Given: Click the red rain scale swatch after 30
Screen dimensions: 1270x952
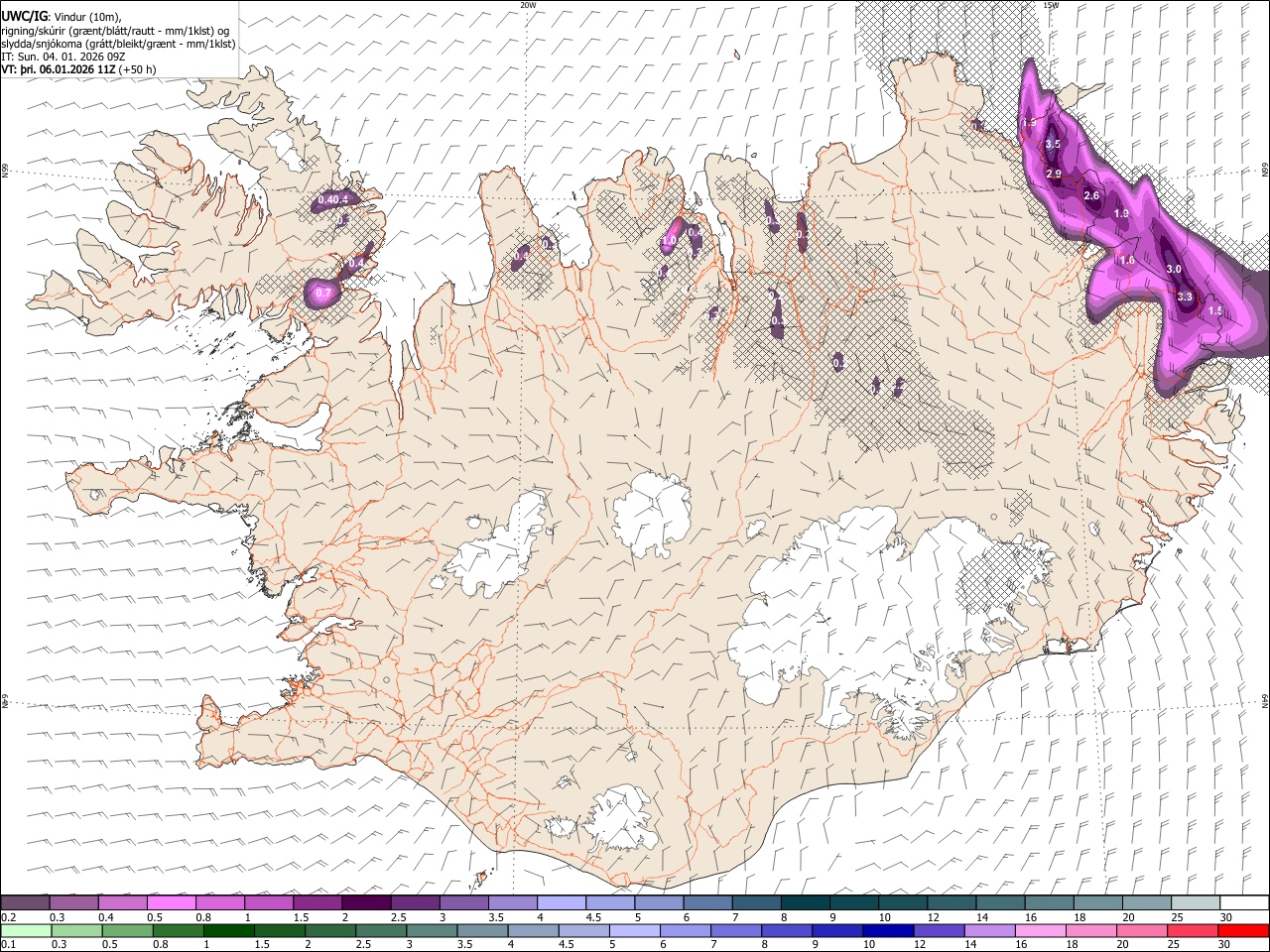Looking at the screenshot, I should click(x=1243, y=930).
